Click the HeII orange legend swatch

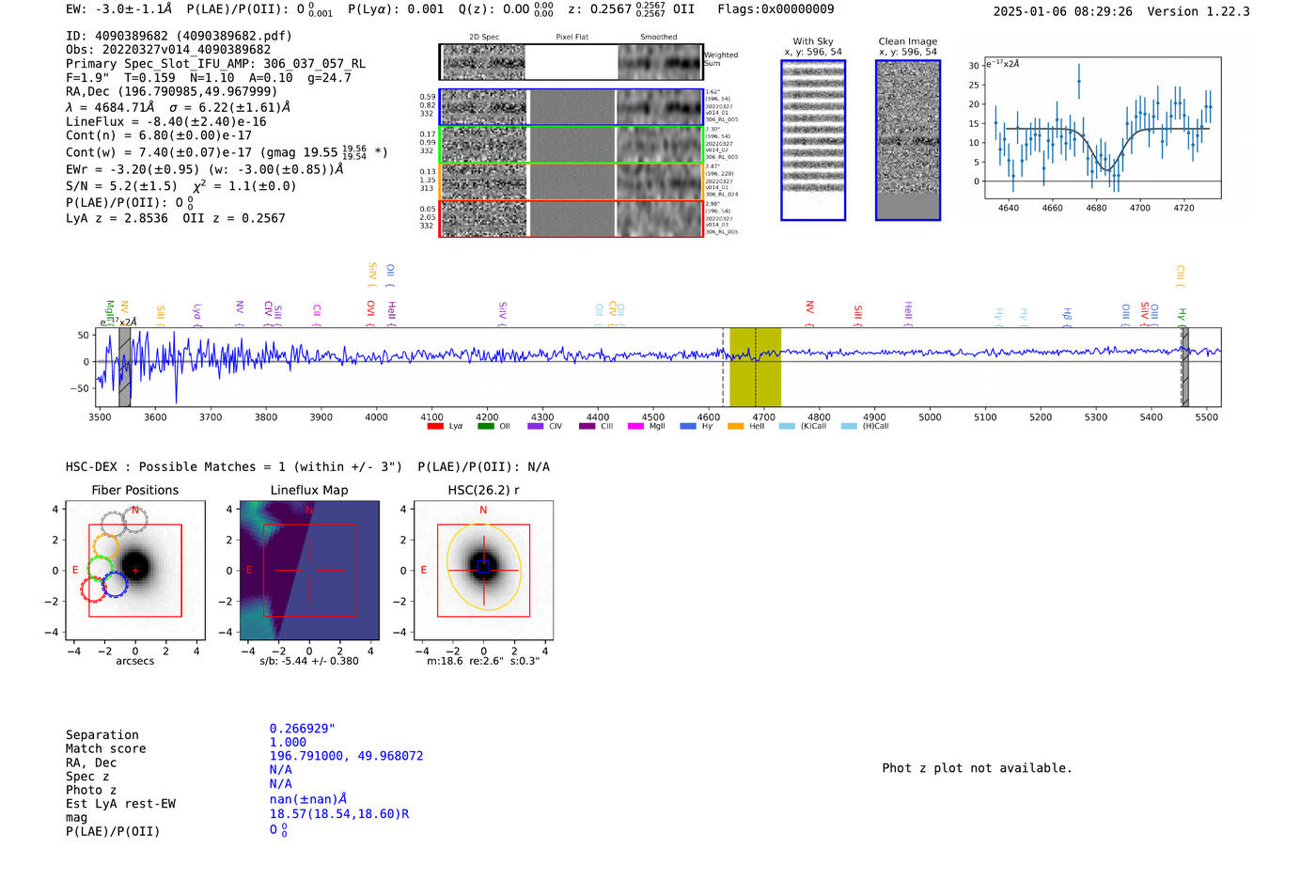click(736, 426)
